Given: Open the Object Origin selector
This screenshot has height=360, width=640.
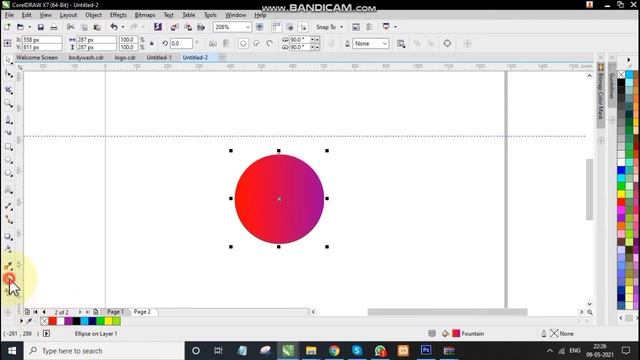Looking at the screenshot, I should click(x=7, y=43).
